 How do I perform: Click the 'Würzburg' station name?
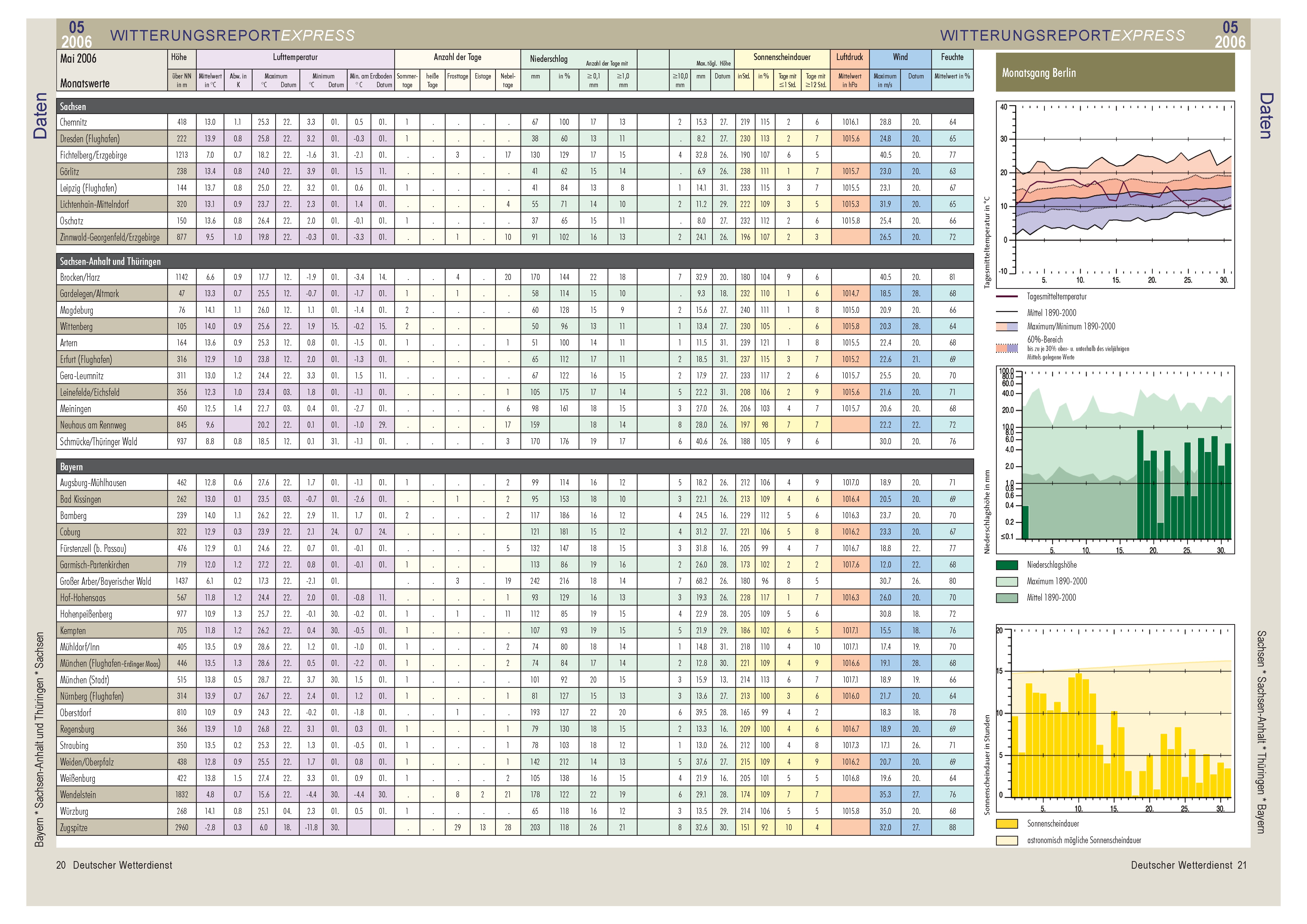pyautogui.click(x=74, y=811)
